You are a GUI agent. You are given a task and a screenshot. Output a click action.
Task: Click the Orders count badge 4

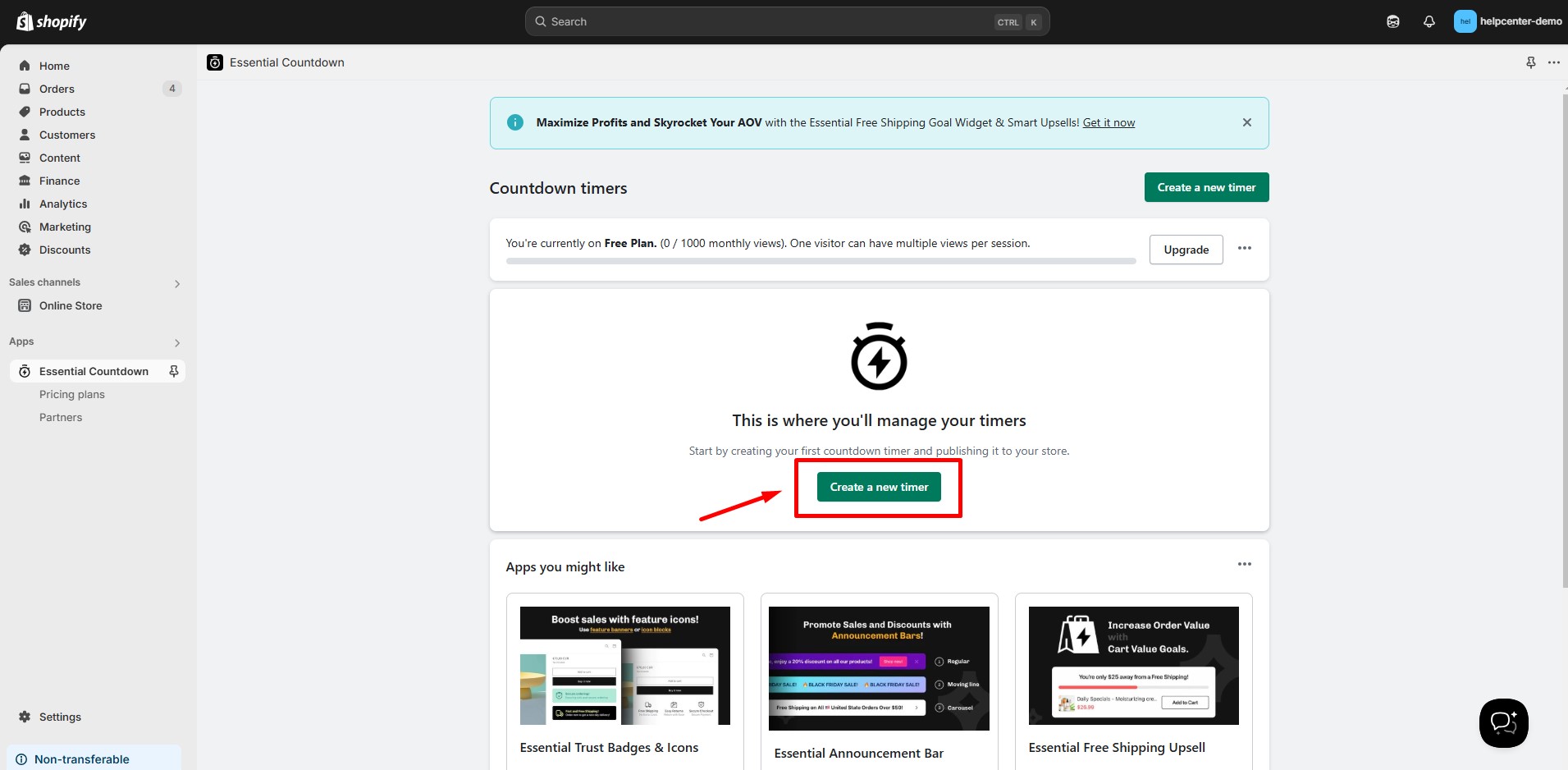coord(172,89)
